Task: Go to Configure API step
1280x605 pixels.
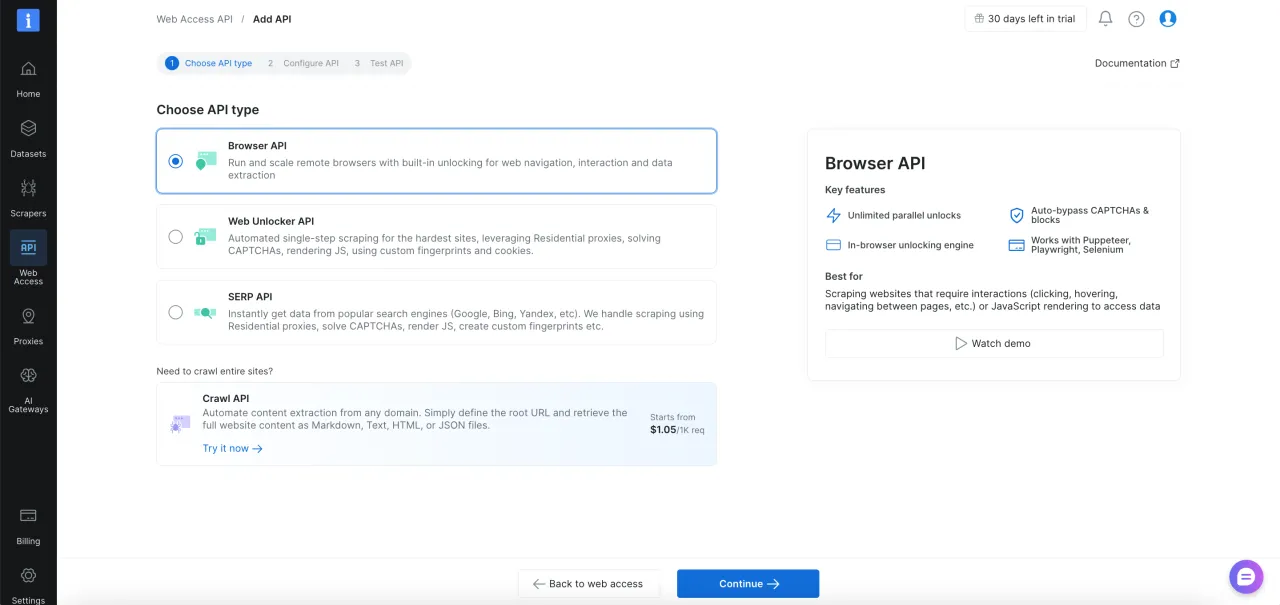Action: coord(303,63)
